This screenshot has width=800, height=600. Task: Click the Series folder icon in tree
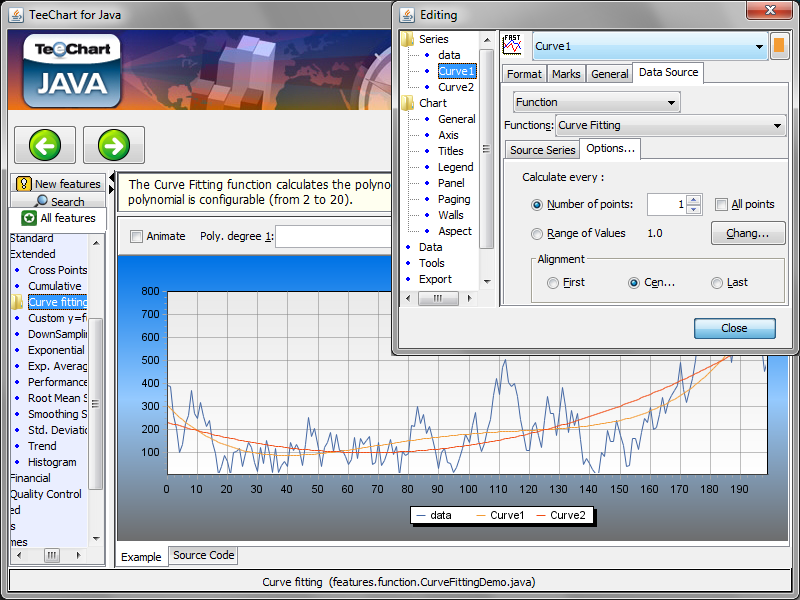408,39
